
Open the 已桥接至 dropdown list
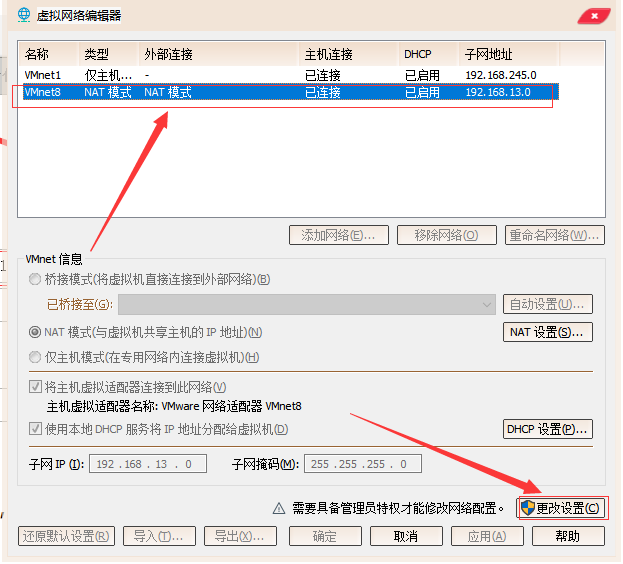pos(307,305)
